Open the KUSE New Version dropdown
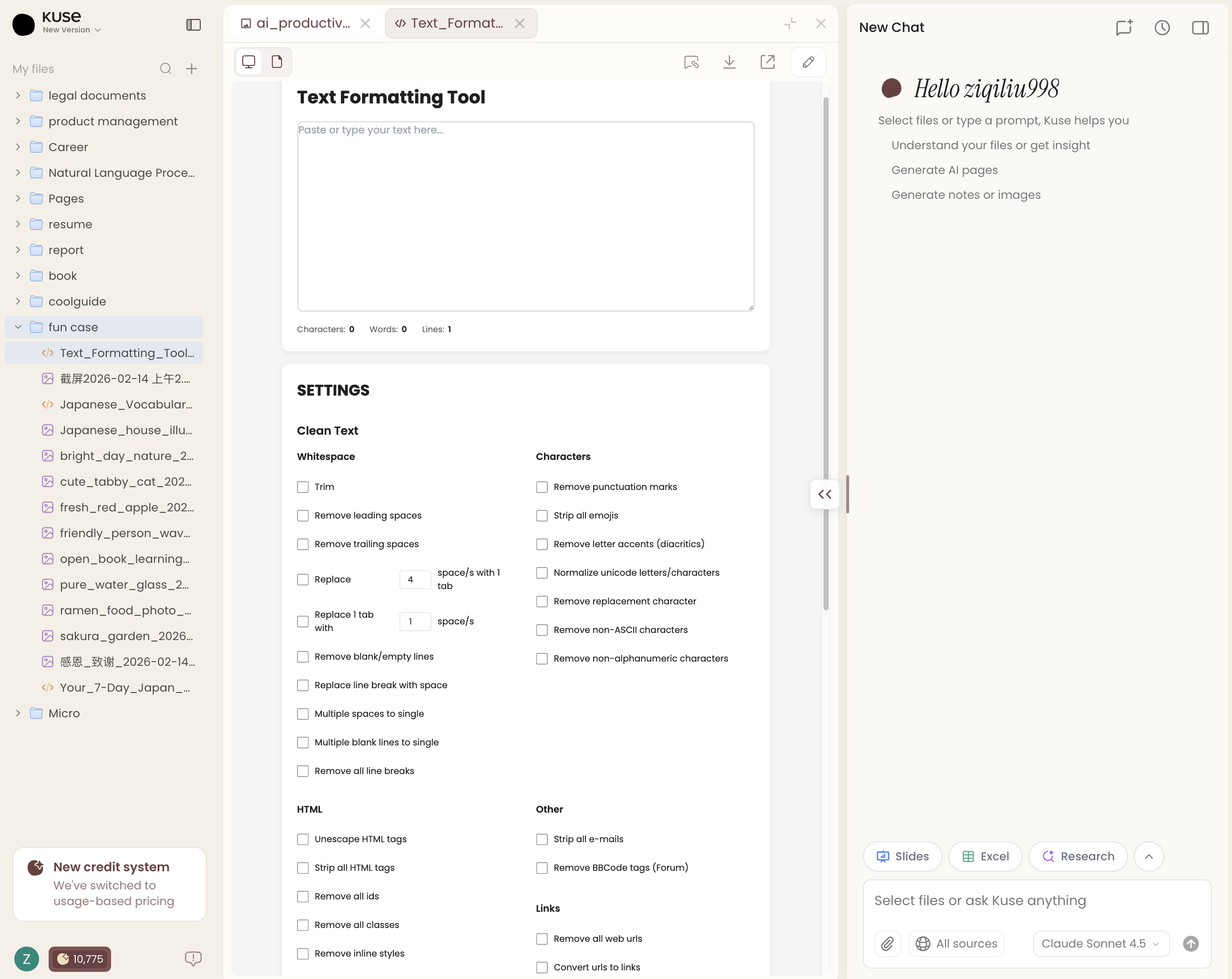Screen dimensions: 1232x979 click(x=72, y=30)
